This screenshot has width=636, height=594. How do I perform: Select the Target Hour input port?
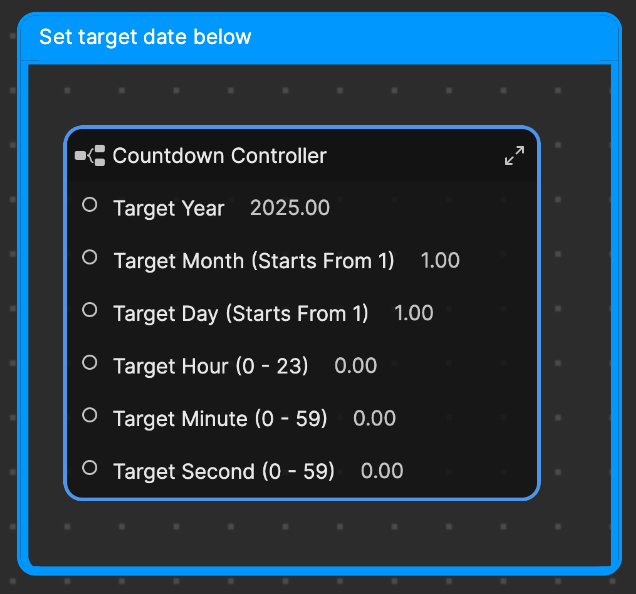[90, 363]
